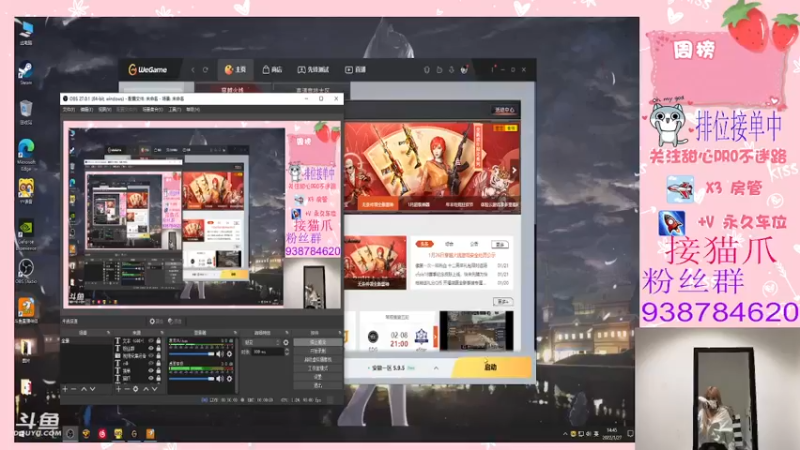
Task: Toggle lock on the 视频采集设备 source
Action: [159, 355]
